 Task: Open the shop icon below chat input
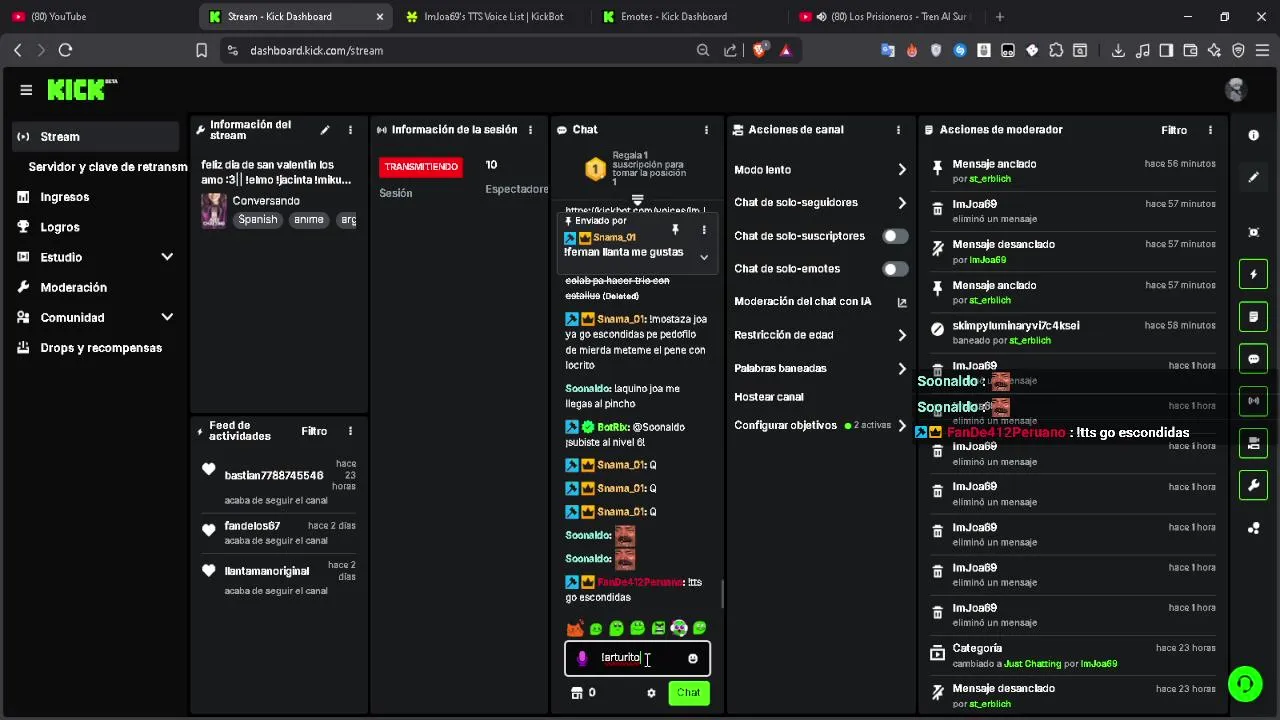pos(576,692)
